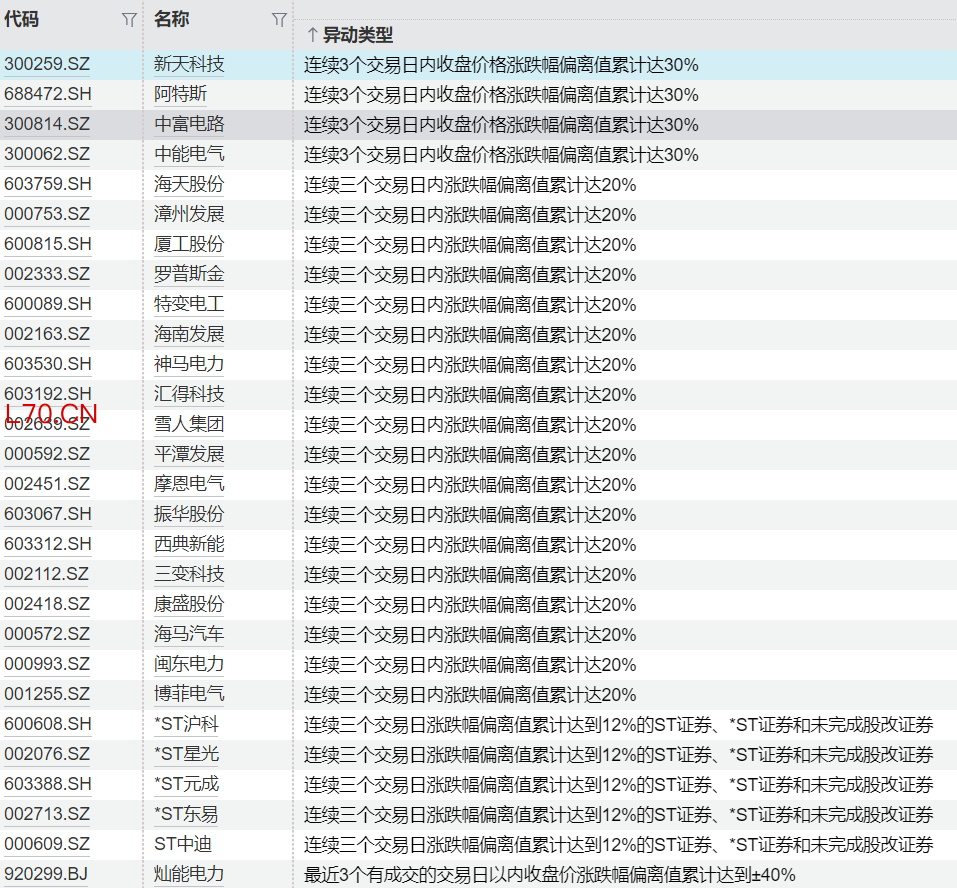The image size is (957, 888).
Task: Select stock name *ST沪科
Action: (x=186, y=725)
